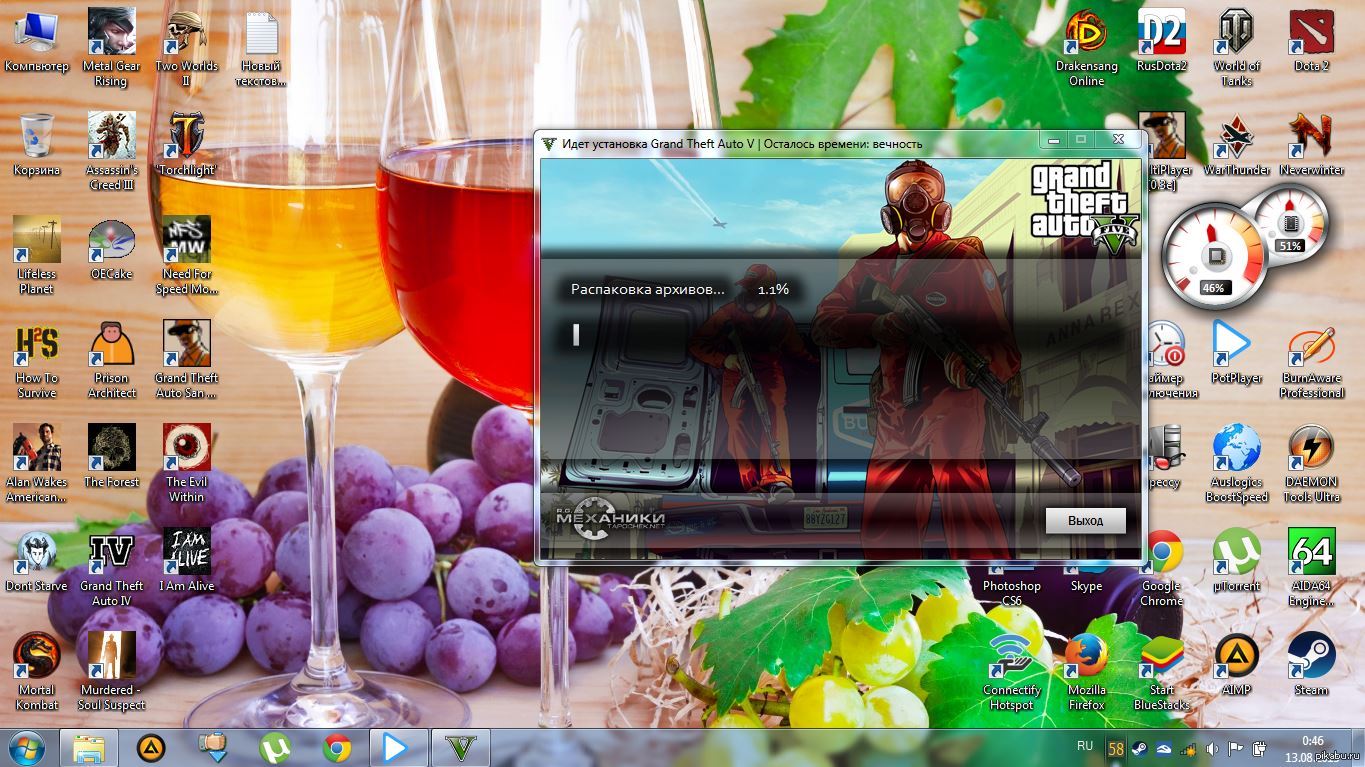Open Action Center flag tray icon
The image size is (1365, 767).
pos(1236,749)
